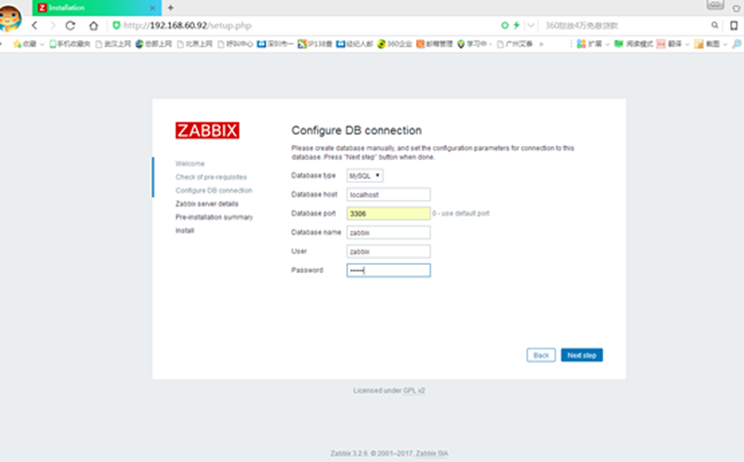744x462 pixels.
Task: Expand the extensions dropdown arrow
Action: [607, 44]
